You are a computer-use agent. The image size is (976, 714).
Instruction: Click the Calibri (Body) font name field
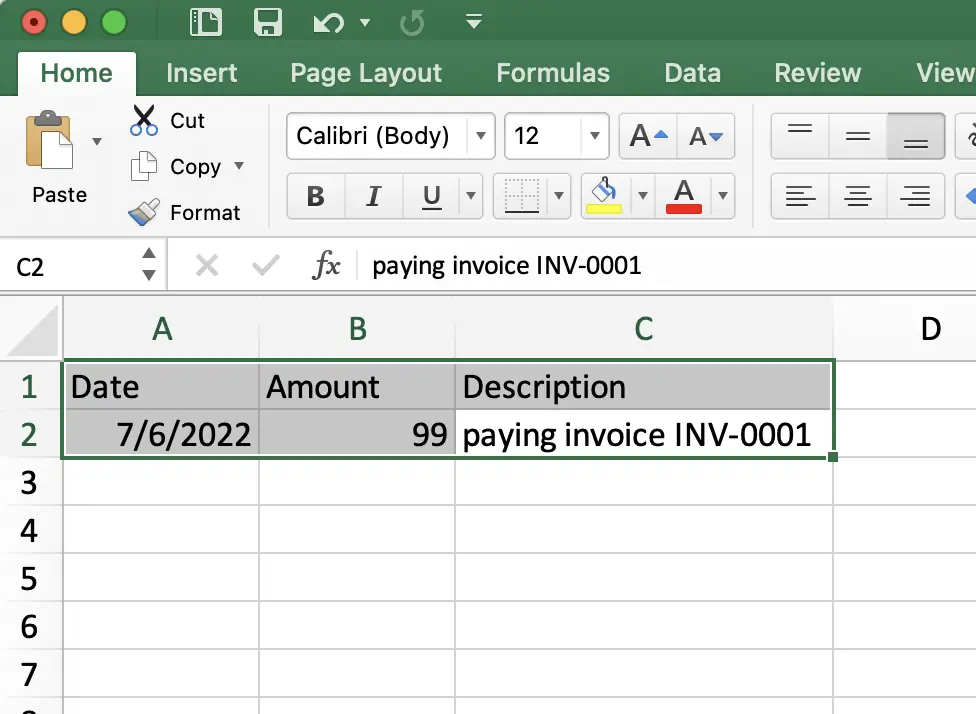pos(377,136)
